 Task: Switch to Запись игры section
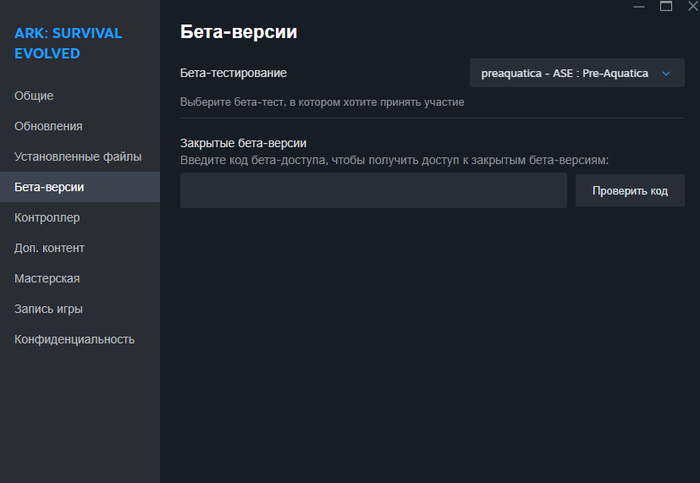pyautogui.click(x=80, y=308)
